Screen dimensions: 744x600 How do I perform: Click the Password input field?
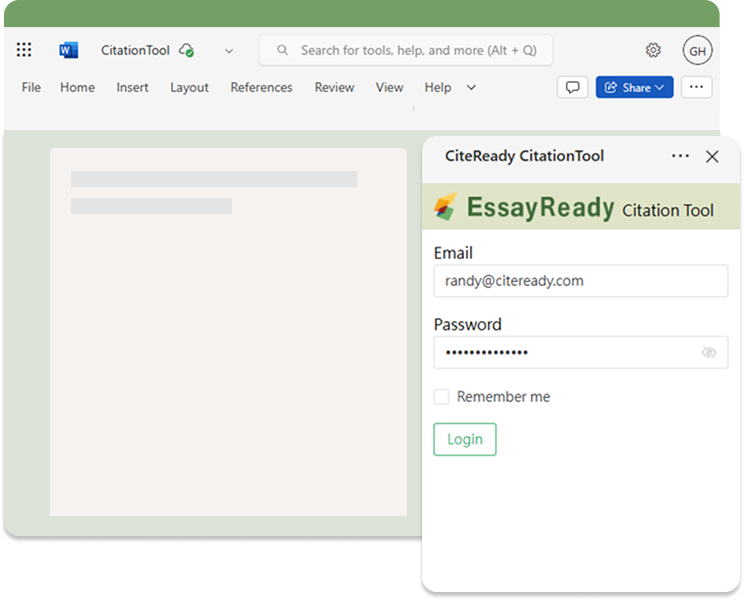581,352
